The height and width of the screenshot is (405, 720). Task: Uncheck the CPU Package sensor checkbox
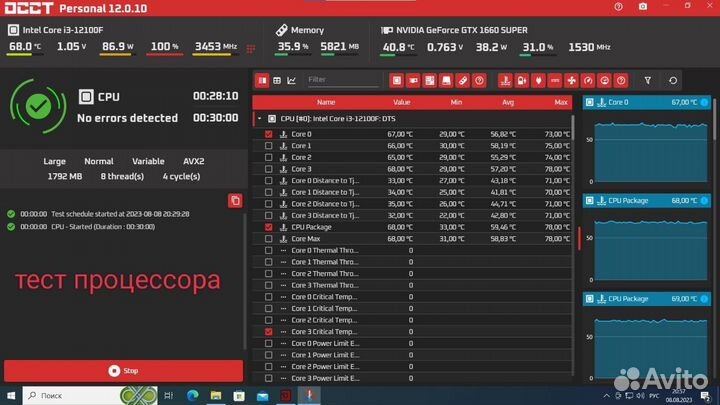coord(269,227)
